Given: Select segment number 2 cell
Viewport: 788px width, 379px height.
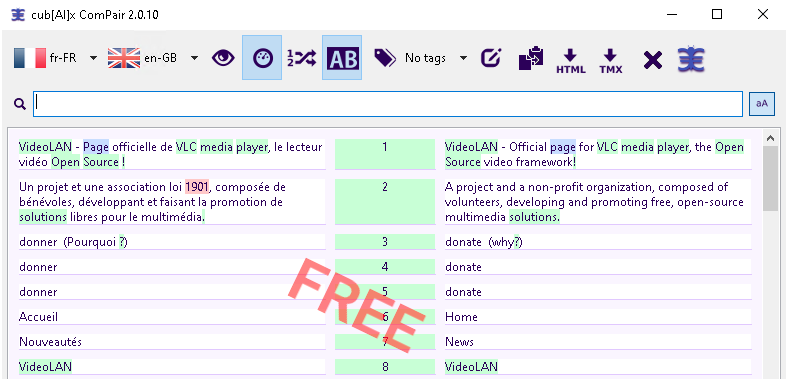Looking at the screenshot, I should click(385, 202).
